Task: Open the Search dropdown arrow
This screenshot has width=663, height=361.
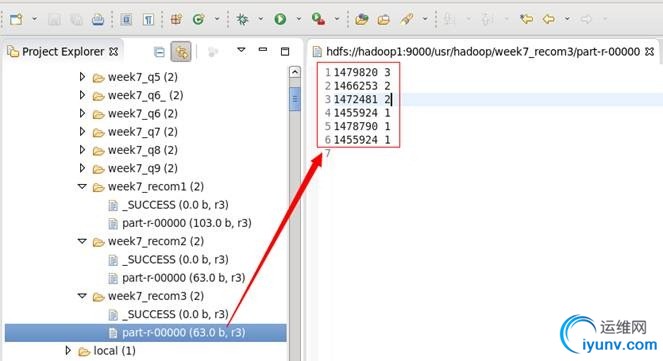Action: pyautogui.click(x=425, y=19)
